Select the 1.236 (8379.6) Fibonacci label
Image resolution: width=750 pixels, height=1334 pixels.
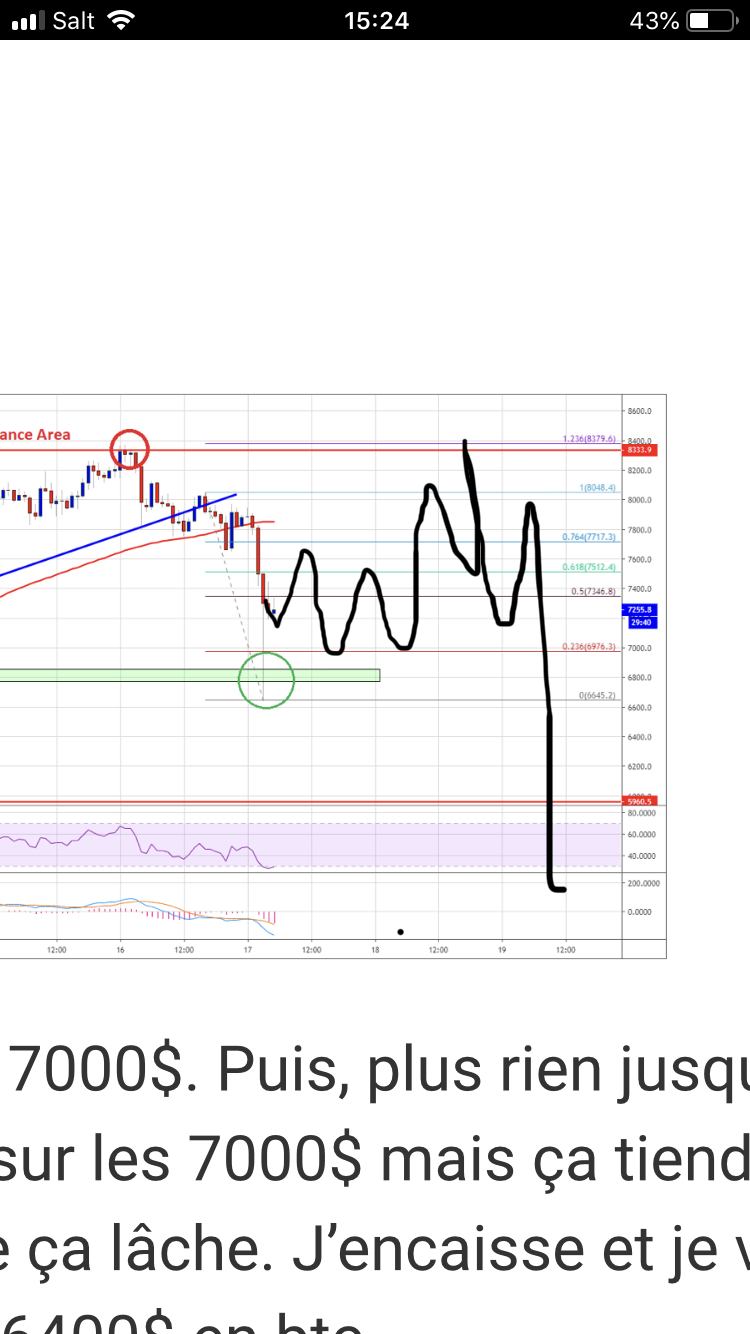(588, 439)
